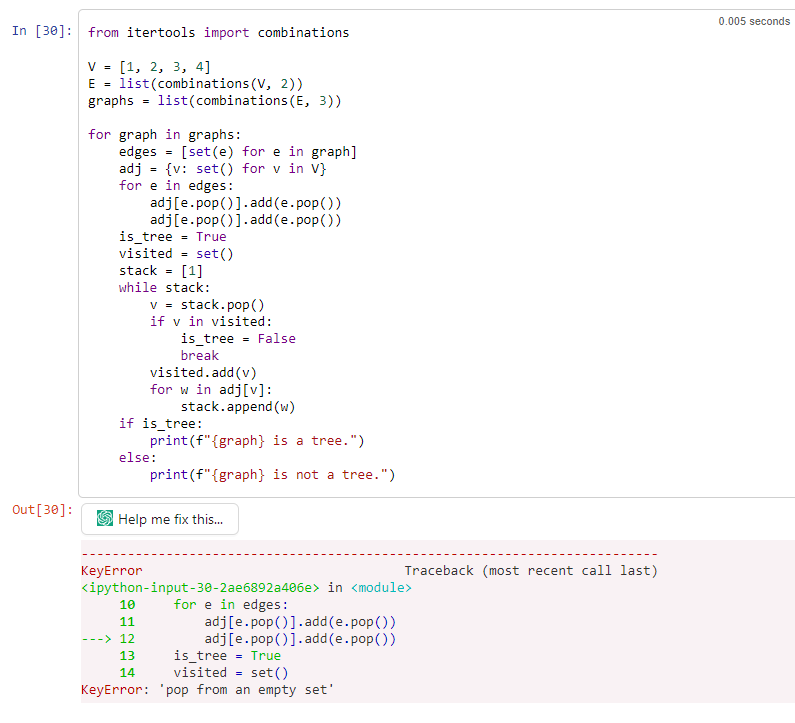The width and height of the screenshot is (795, 723).
Task: Click the '<module>' text in traceback
Action: pyautogui.click(x=381, y=588)
